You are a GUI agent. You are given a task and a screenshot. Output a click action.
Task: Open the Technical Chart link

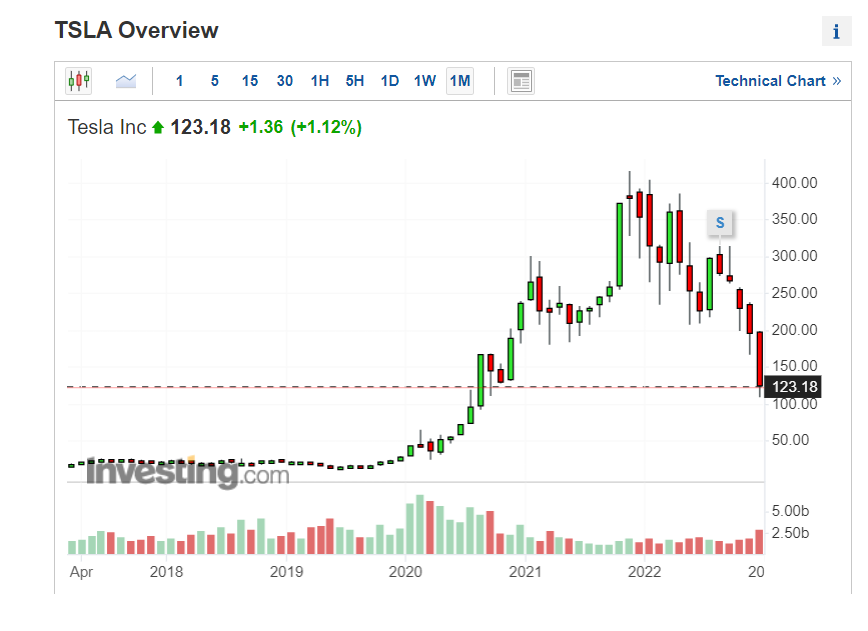[x=770, y=81]
